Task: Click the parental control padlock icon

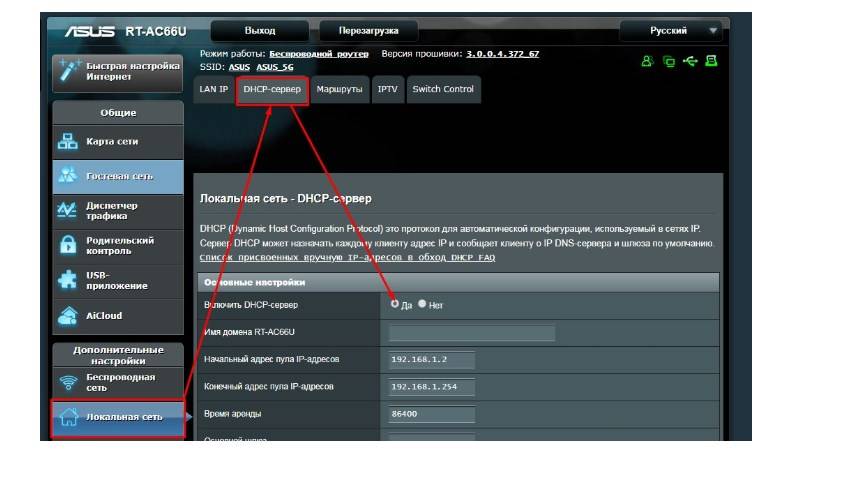Action: click(x=68, y=245)
